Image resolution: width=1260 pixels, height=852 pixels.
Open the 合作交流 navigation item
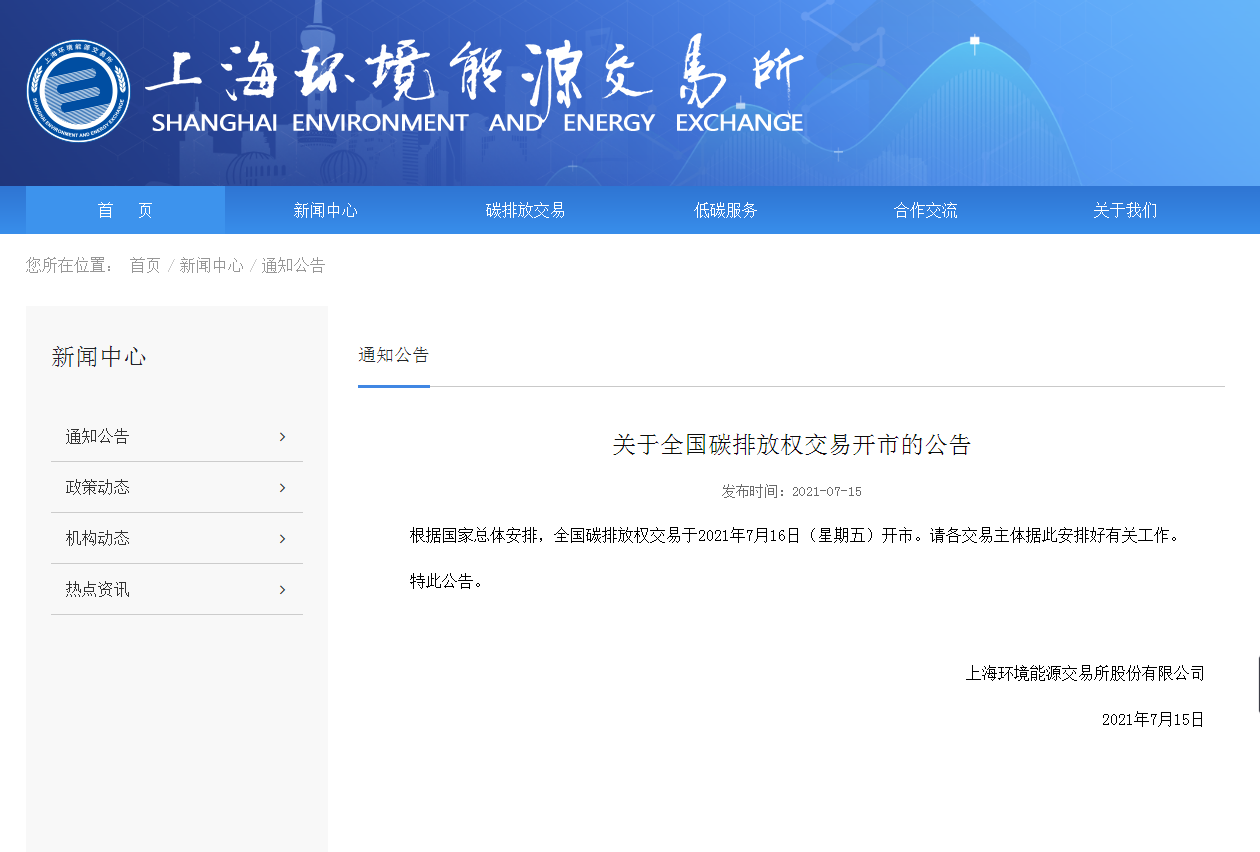[x=925, y=210]
